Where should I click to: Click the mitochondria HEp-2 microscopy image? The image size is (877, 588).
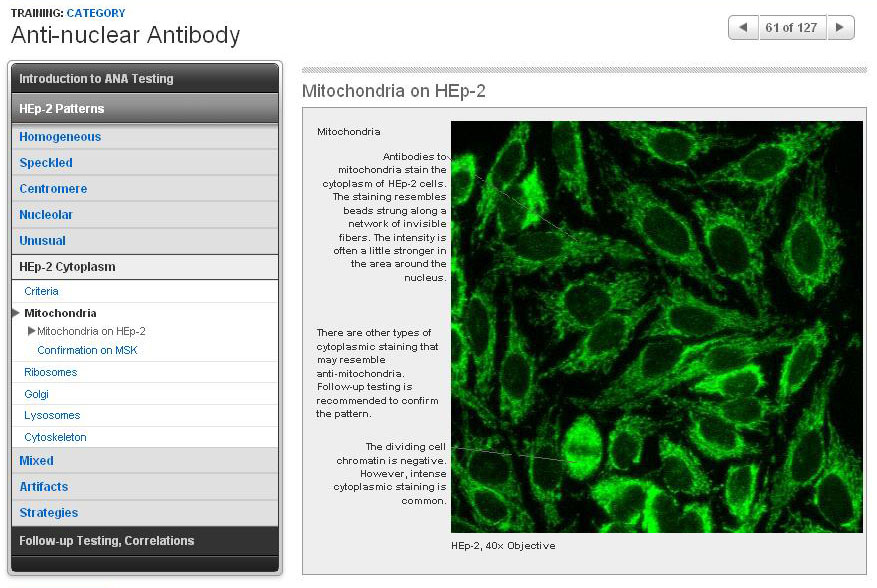click(656, 327)
